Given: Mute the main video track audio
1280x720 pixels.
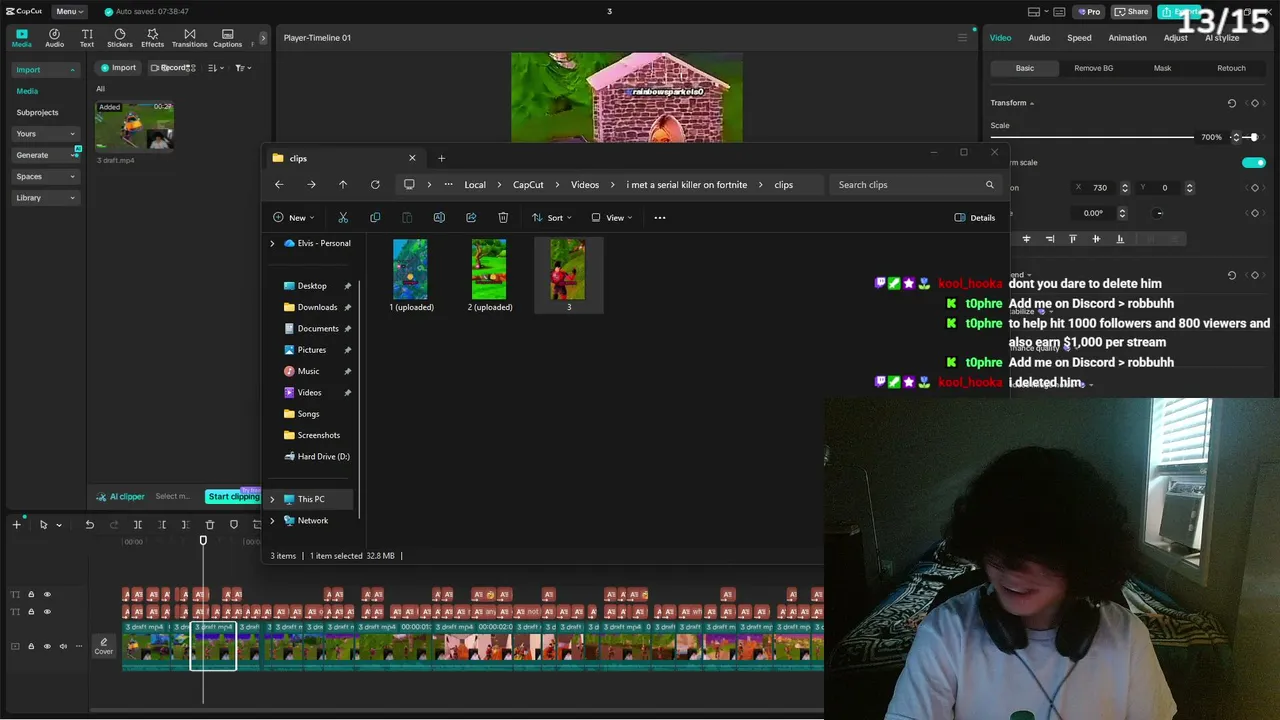Looking at the screenshot, I should pyautogui.click(x=63, y=647).
